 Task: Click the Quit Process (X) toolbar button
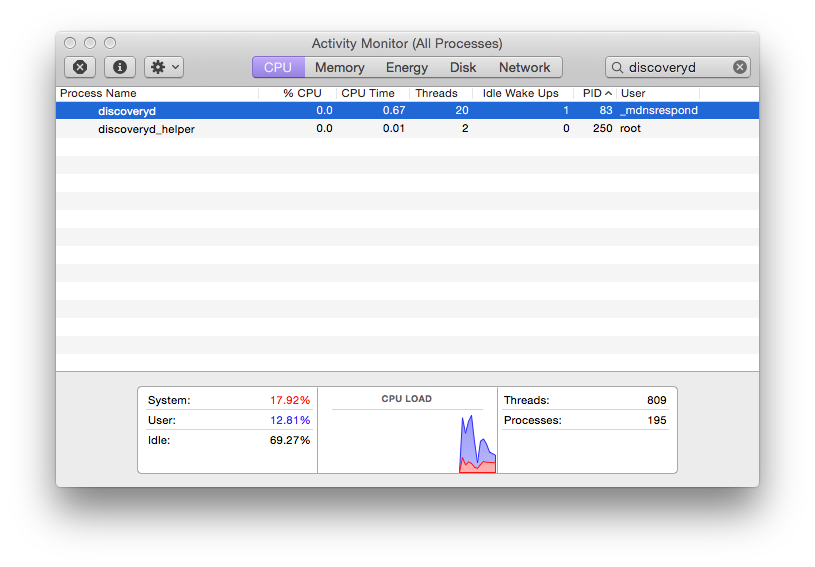click(80, 67)
